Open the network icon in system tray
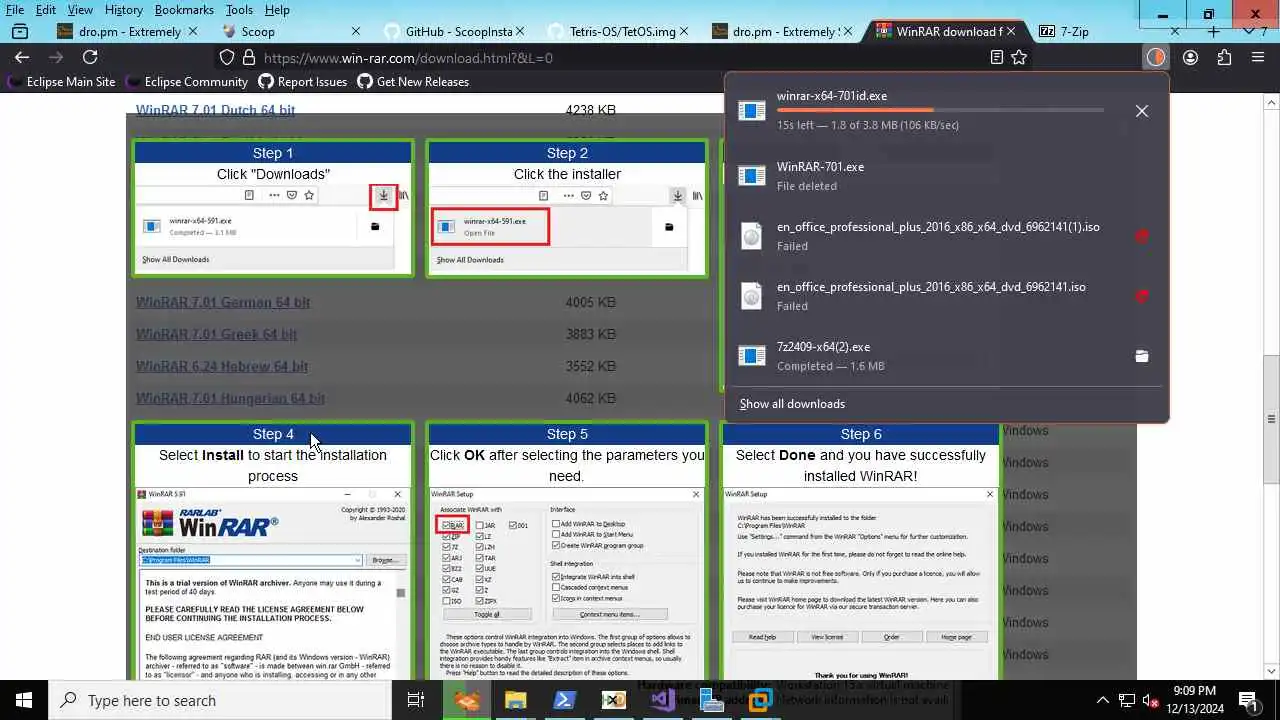Screen dimensions: 1280x720 (1127, 700)
